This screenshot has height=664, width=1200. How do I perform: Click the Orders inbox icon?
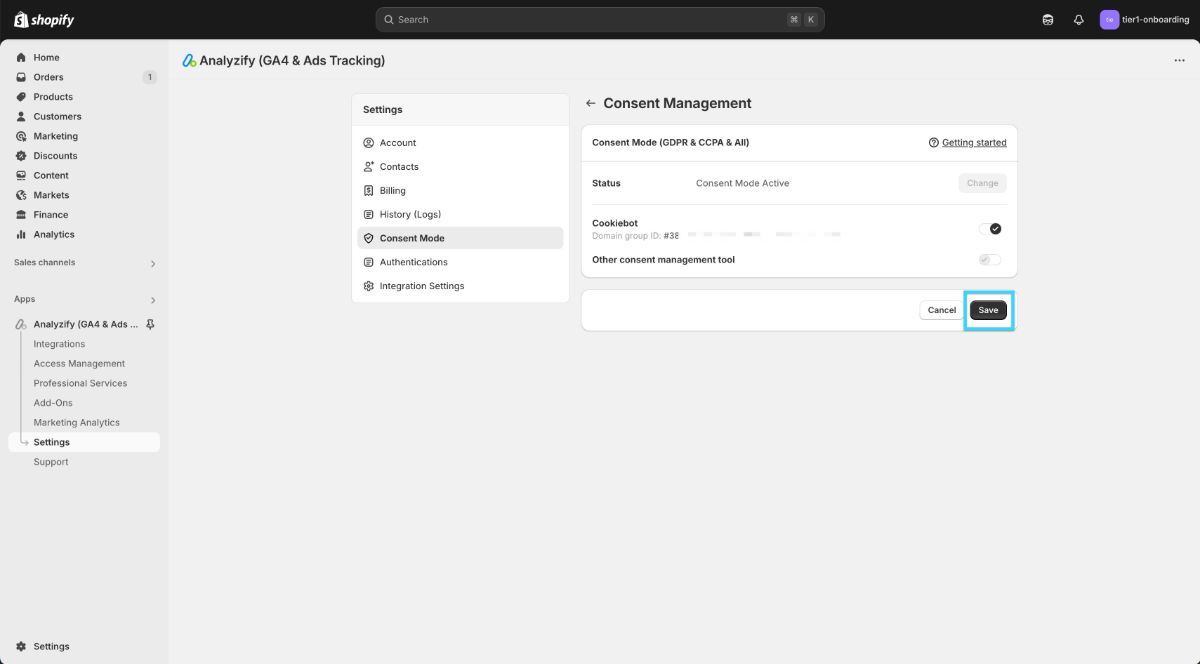[x=21, y=77]
